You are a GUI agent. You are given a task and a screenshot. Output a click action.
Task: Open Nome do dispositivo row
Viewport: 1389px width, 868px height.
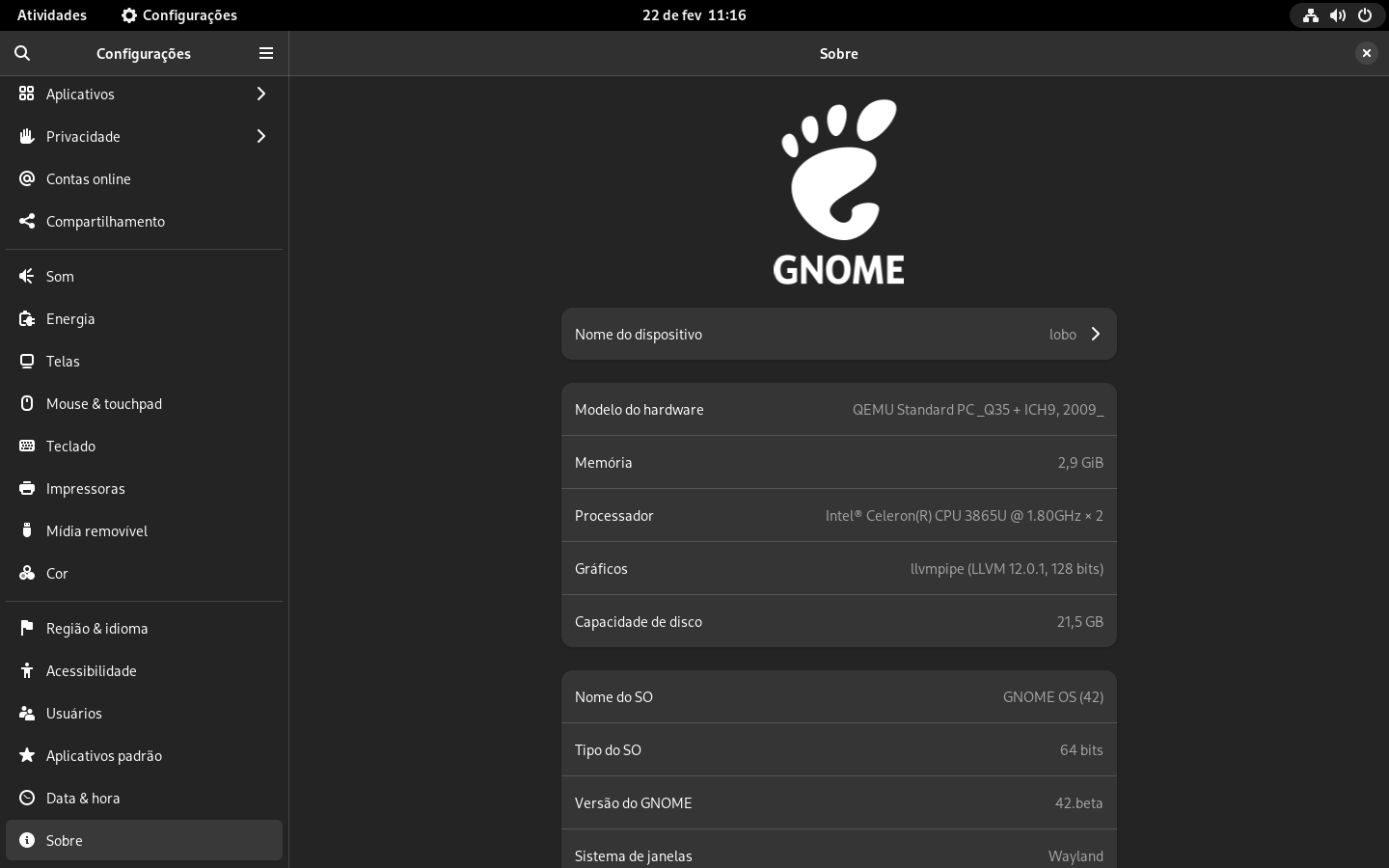click(x=839, y=334)
